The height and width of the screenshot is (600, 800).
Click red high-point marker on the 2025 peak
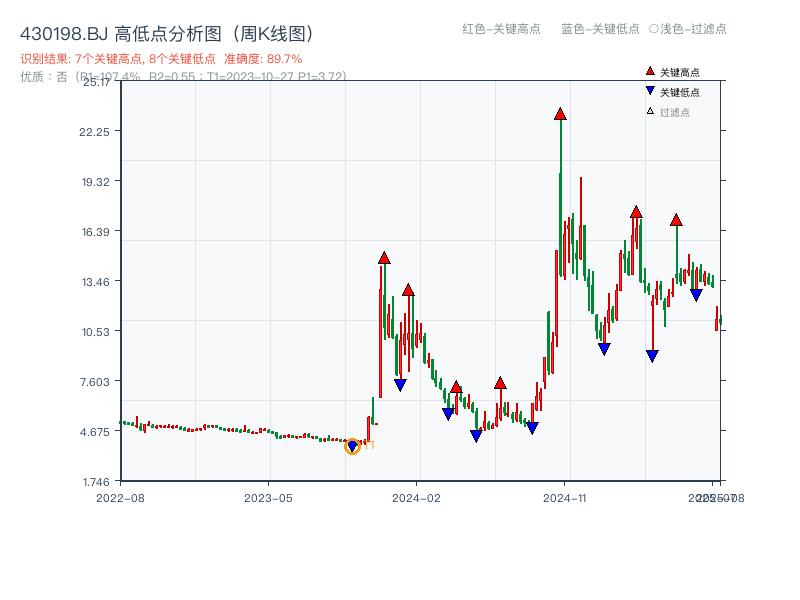coord(677,219)
